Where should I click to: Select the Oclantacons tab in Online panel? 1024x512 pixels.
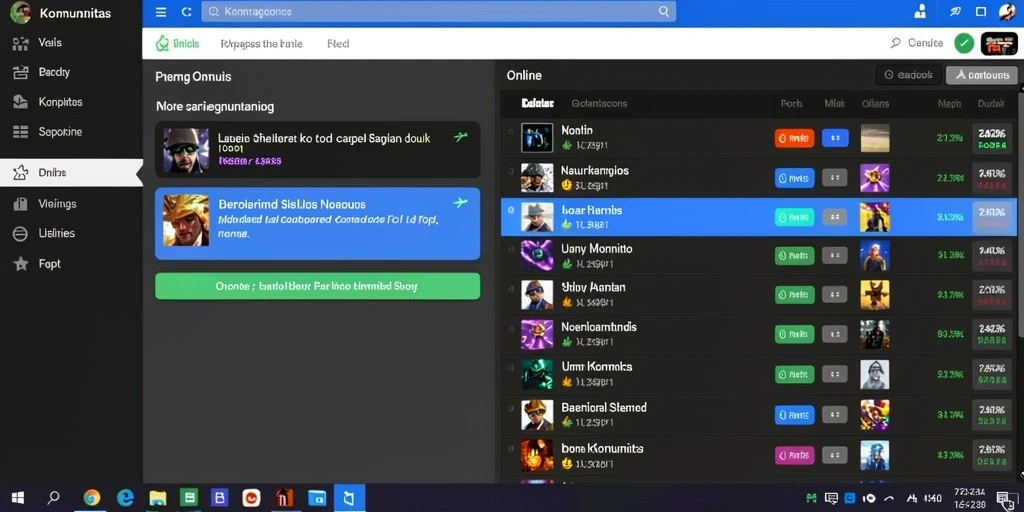click(599, 103)
